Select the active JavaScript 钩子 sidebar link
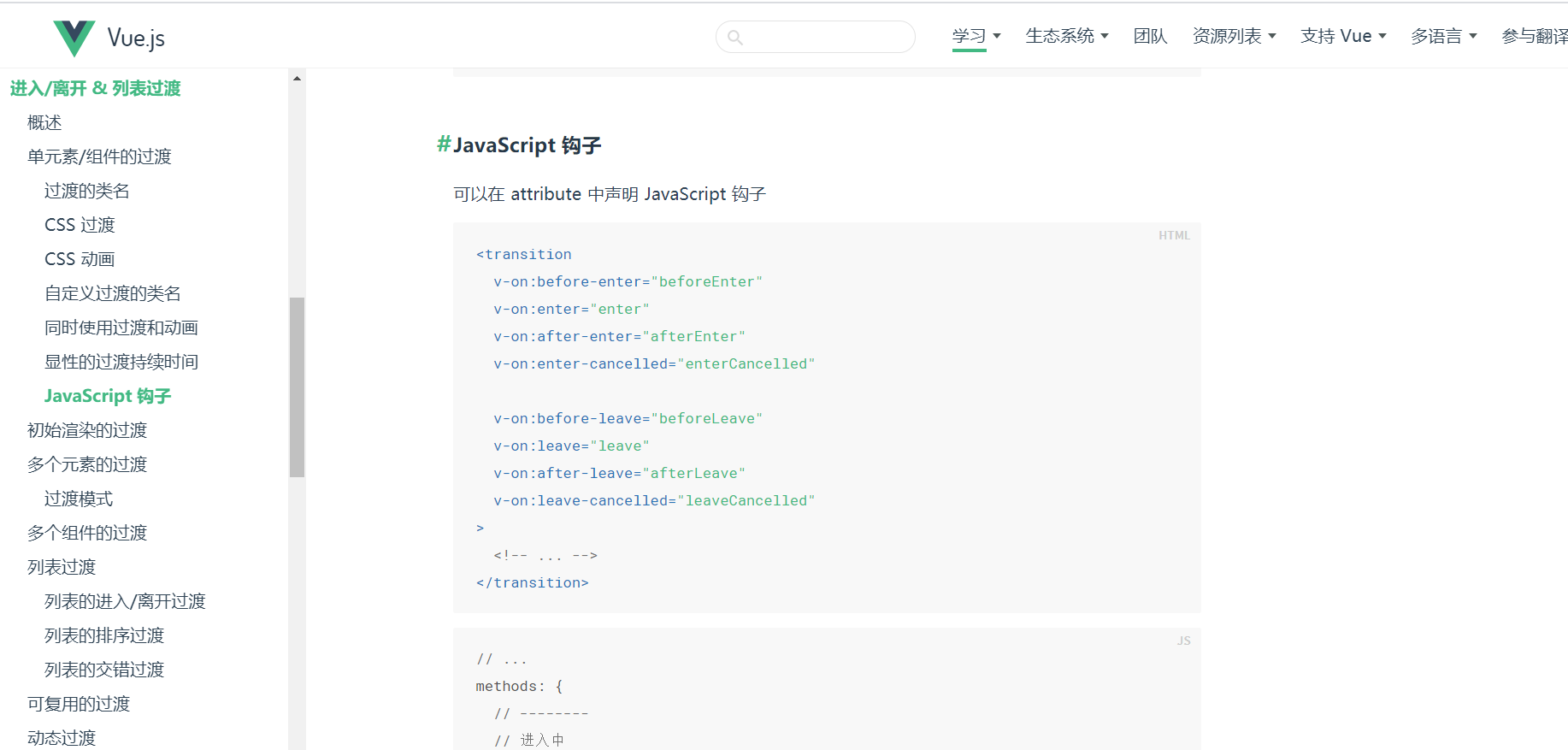This screenshot has width=1568, height=750. click(108, 396)
